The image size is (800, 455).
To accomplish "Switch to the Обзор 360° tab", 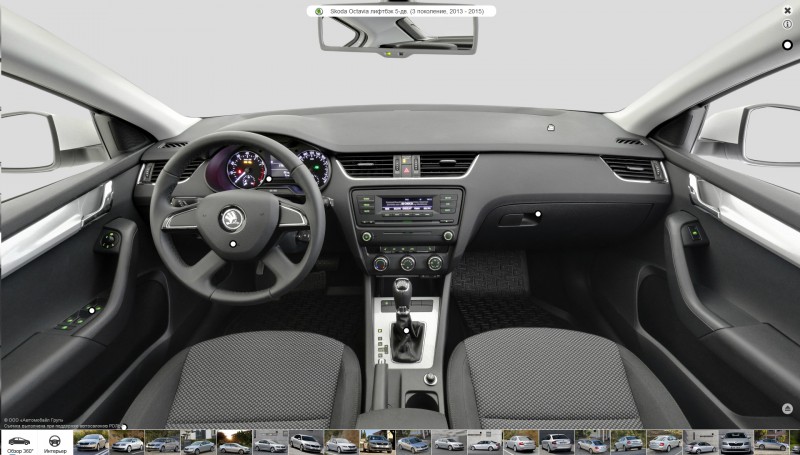I will (x=19, y=444).
